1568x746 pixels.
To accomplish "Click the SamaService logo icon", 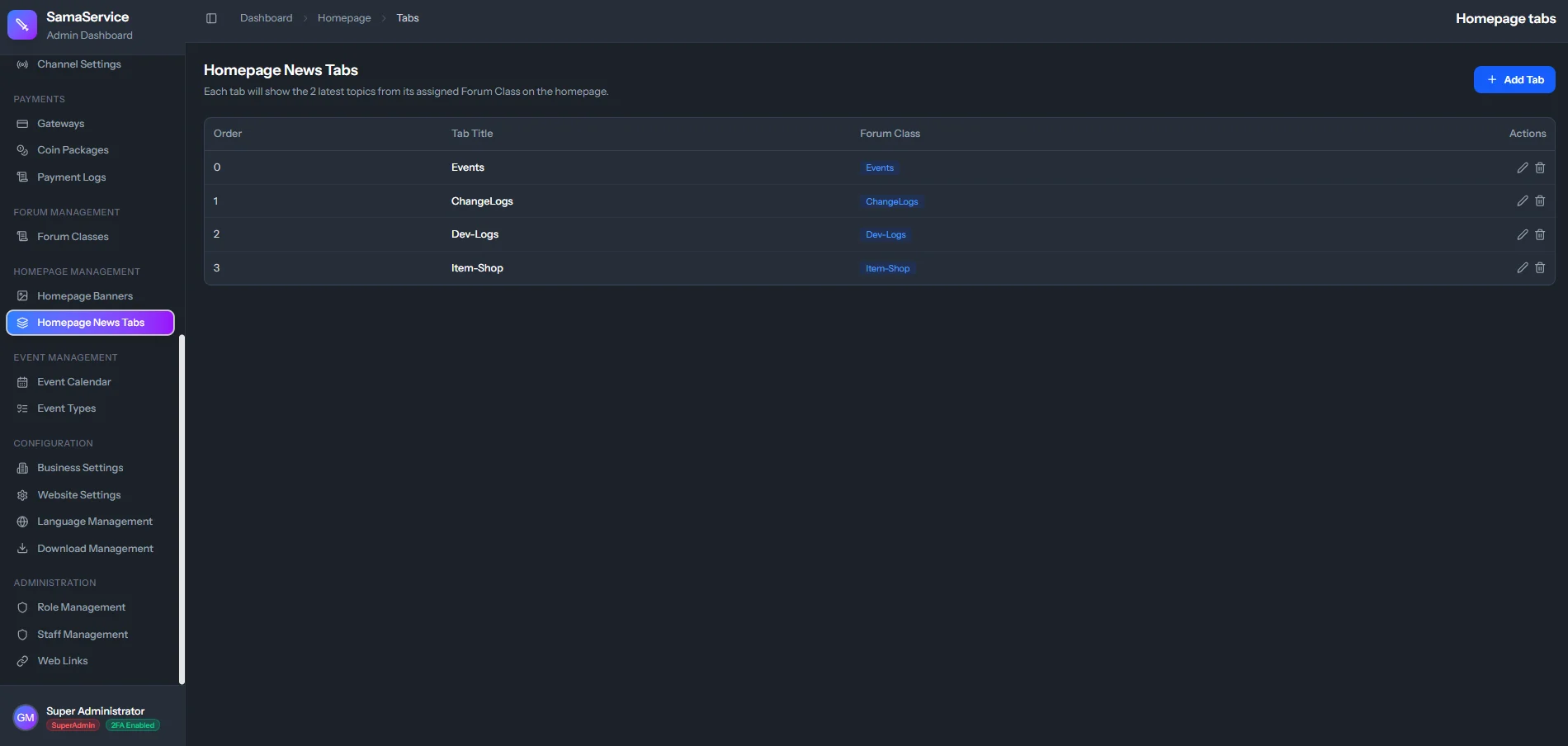I will click(22, 25).
